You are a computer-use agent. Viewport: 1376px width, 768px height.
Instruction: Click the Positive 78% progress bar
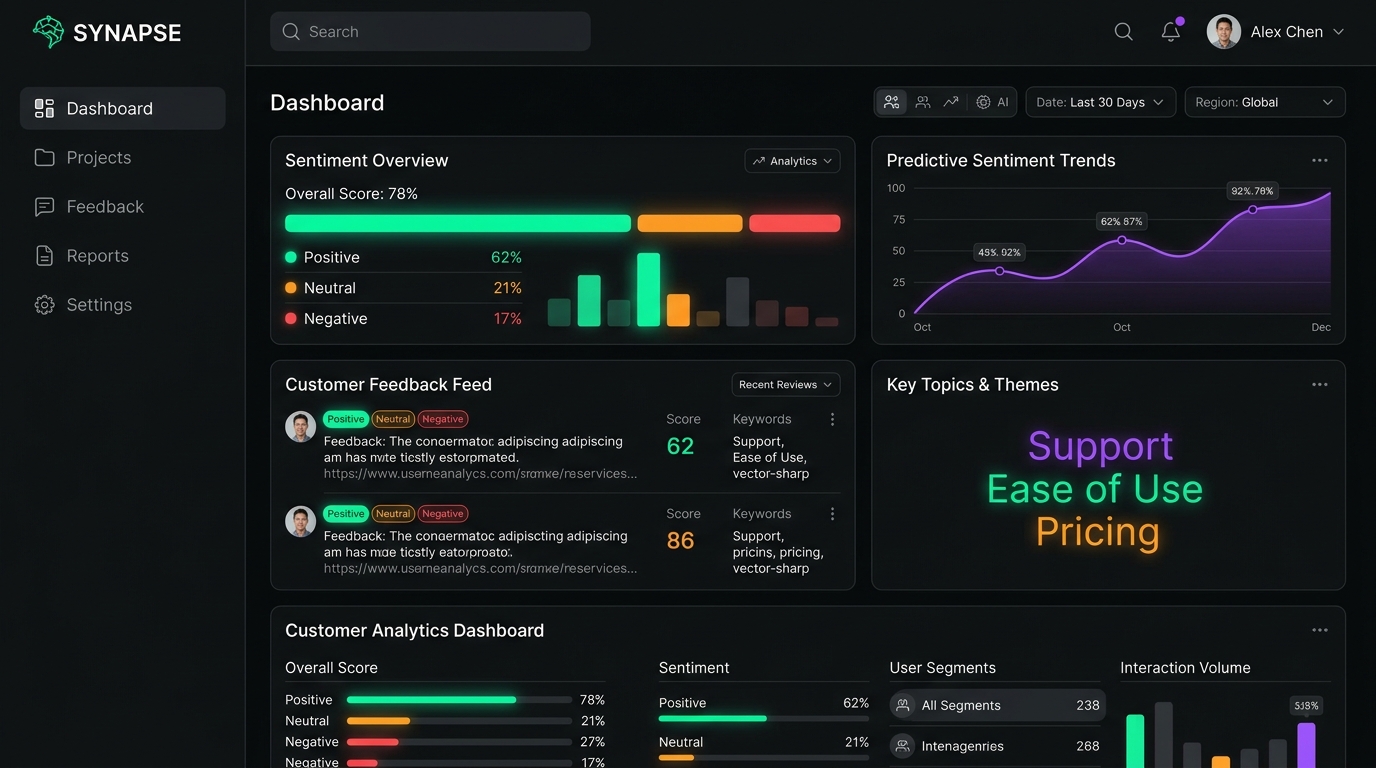click(x=460, y=700)
